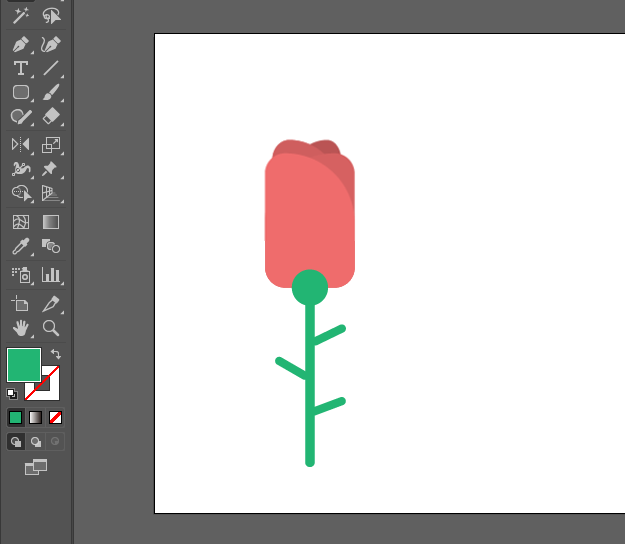Viewport: 625px width, 544px height.
Task: Choose the Eyedropper tool
Action: (20, 246)
